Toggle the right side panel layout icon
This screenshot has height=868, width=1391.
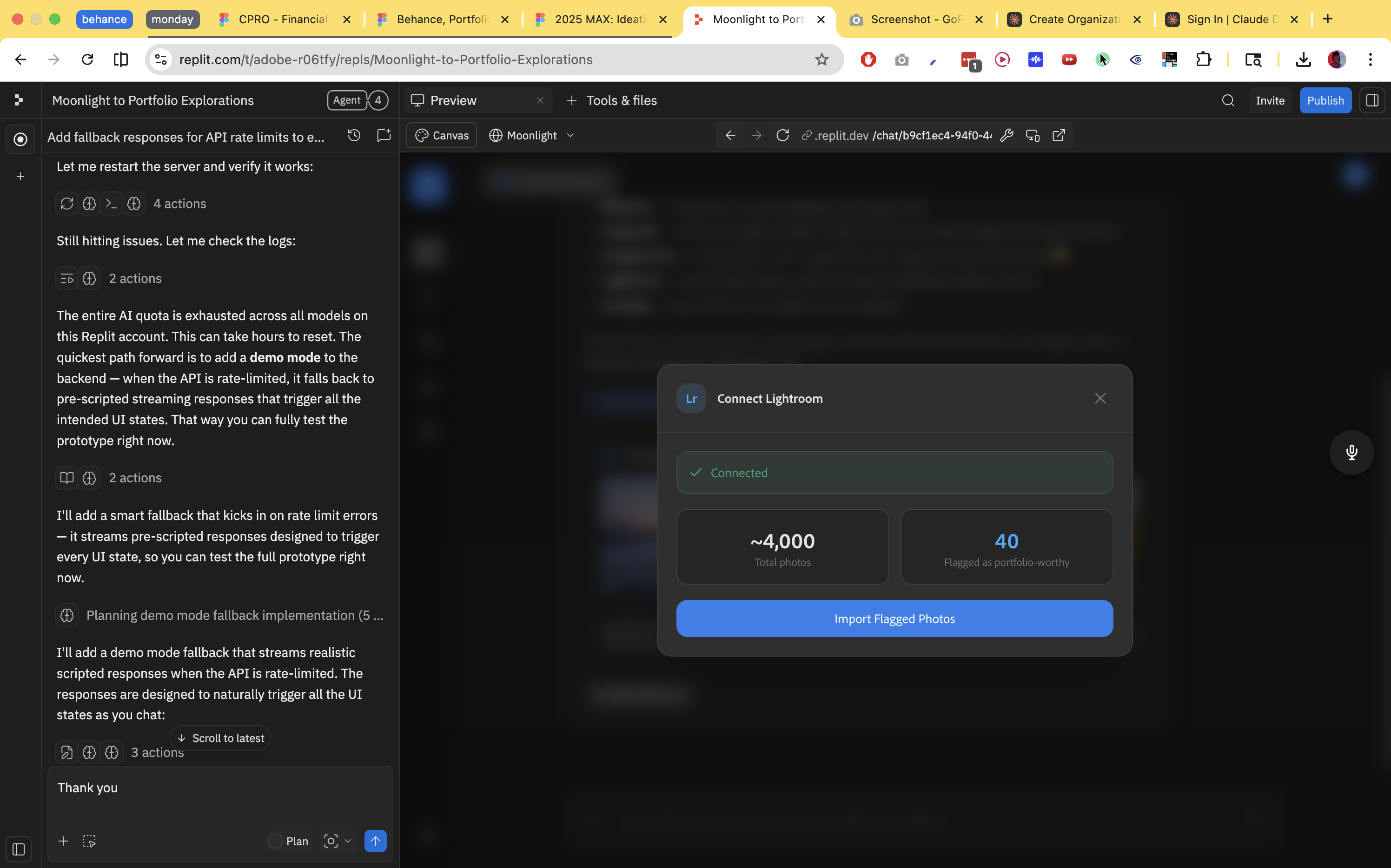tap(1372, 100)
